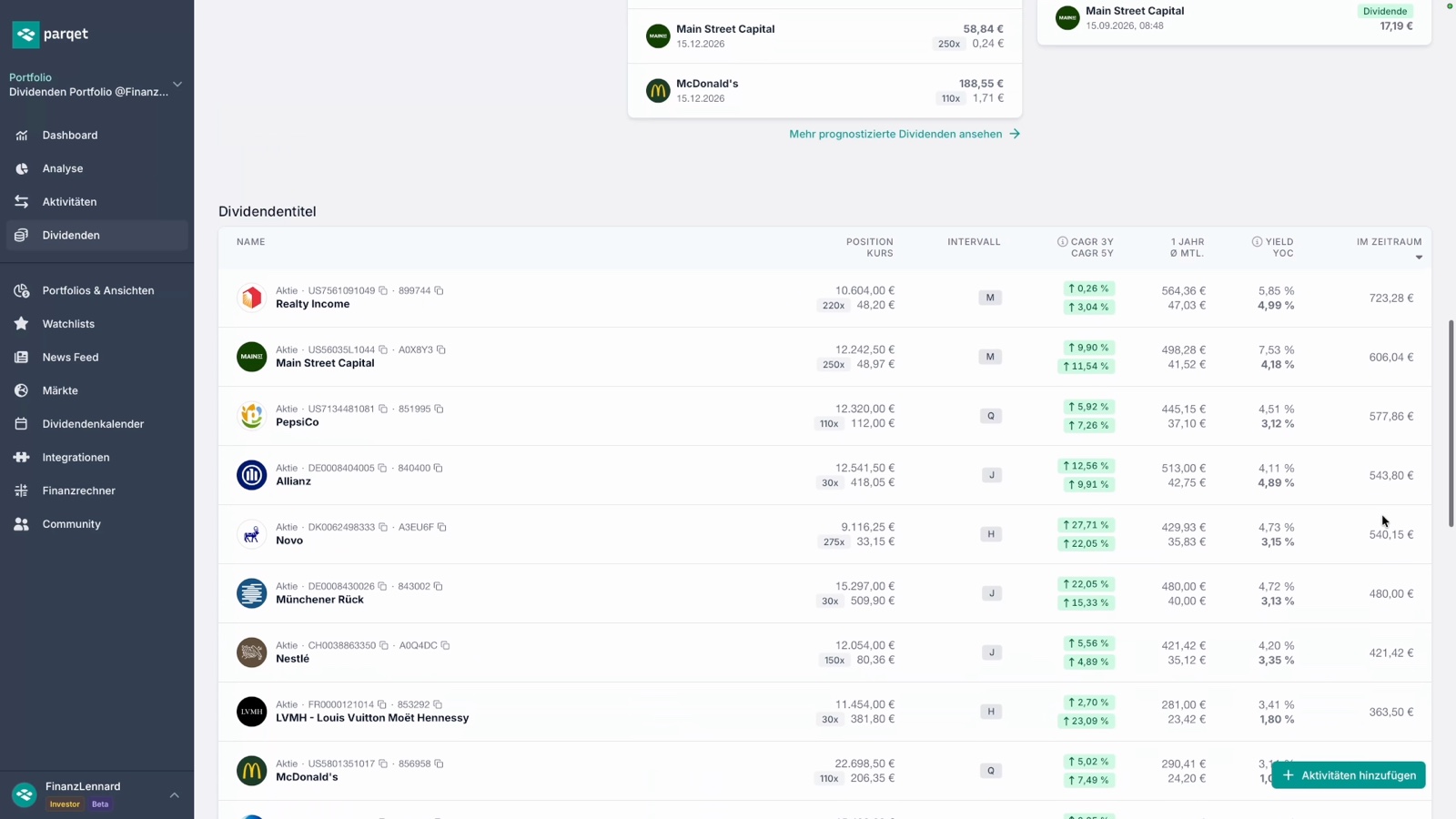Click the Dividendenkalender calendar icon
This screenshot has height=819, width=1456.
22,424
